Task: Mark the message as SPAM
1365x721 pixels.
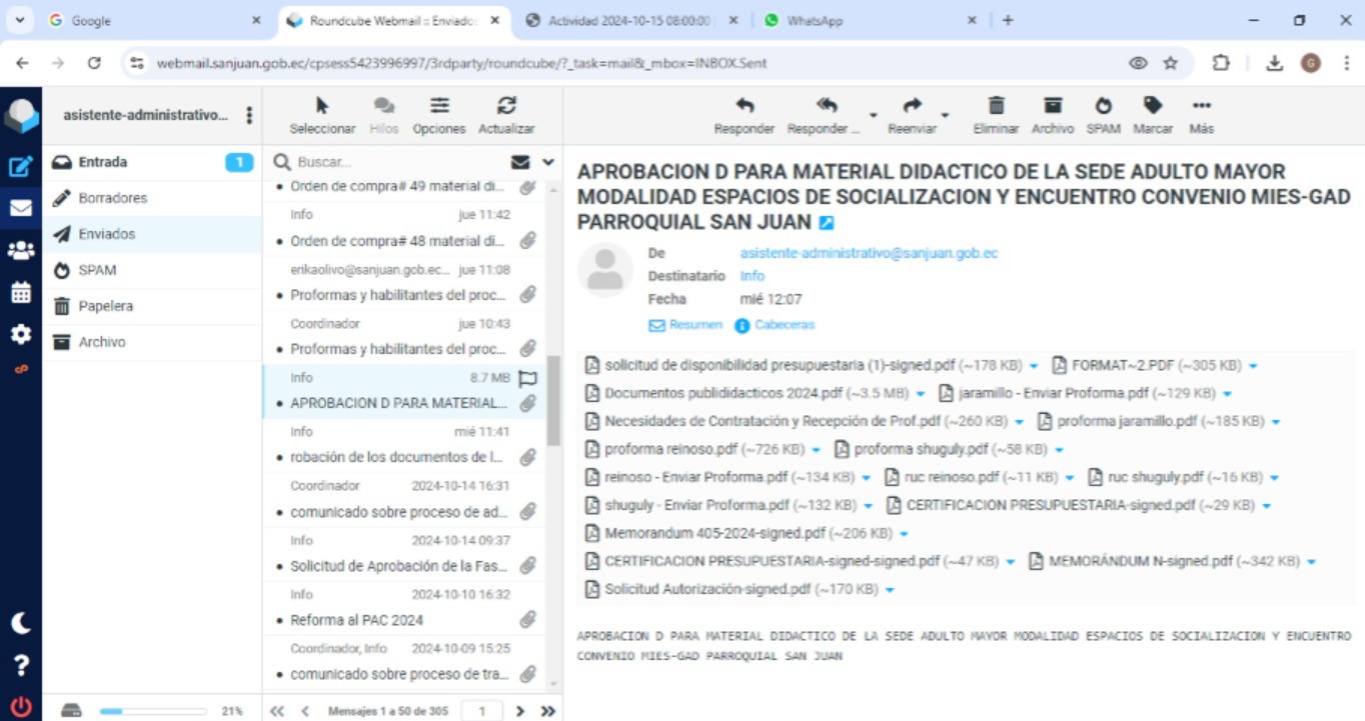Action: [x=1103, y=106]
